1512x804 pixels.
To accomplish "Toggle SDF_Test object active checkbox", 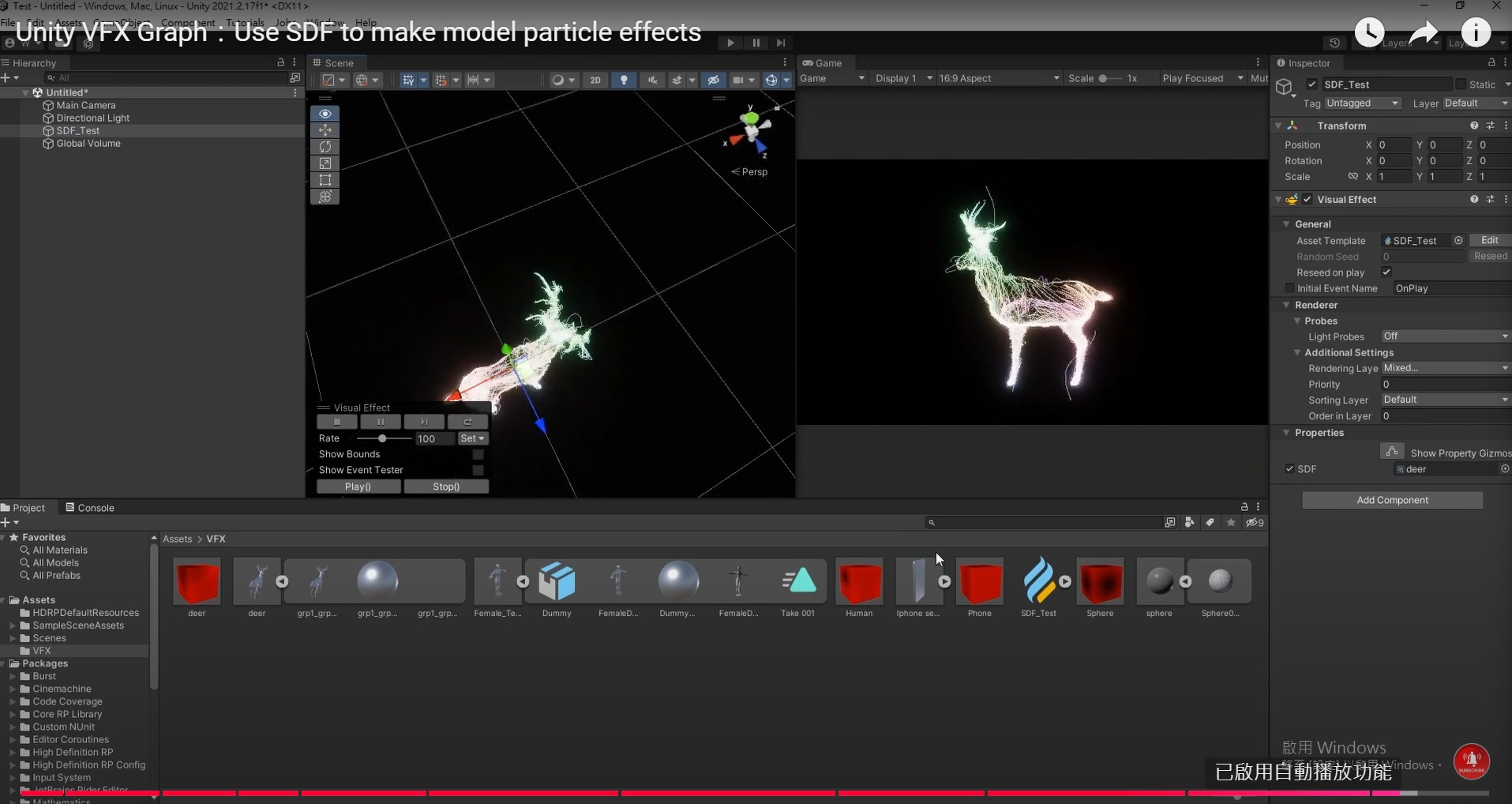I will point(1311,85).
